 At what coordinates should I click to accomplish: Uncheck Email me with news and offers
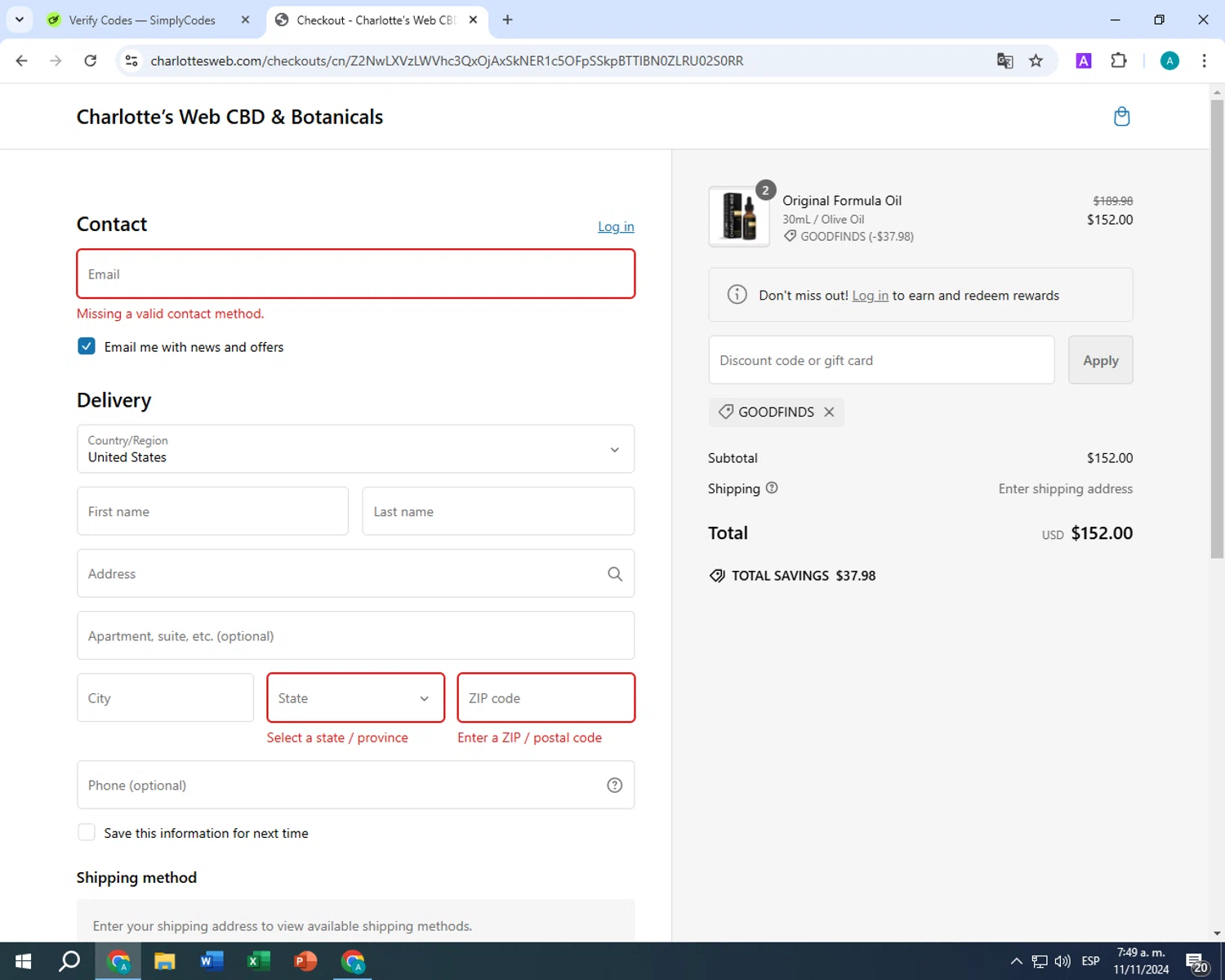pyautogui.click(x=87, y=346)
